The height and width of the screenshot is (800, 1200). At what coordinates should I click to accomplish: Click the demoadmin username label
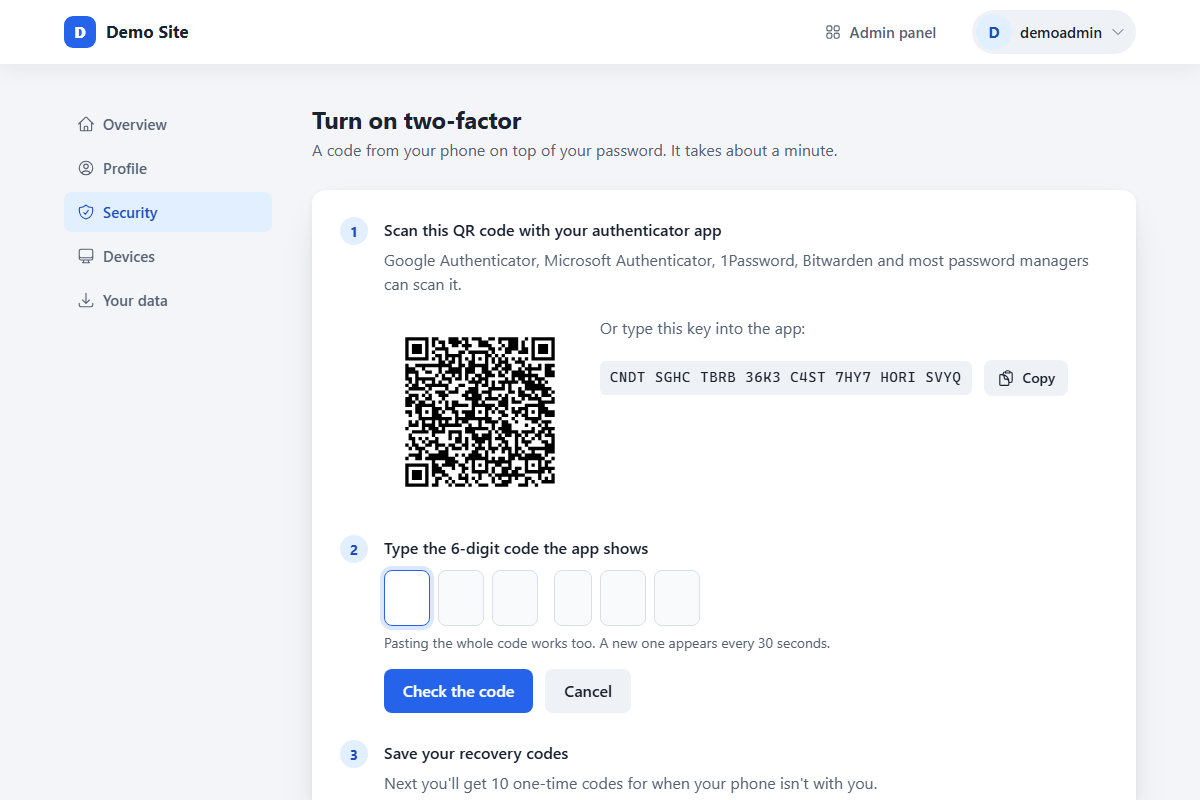coord(1061,33)
